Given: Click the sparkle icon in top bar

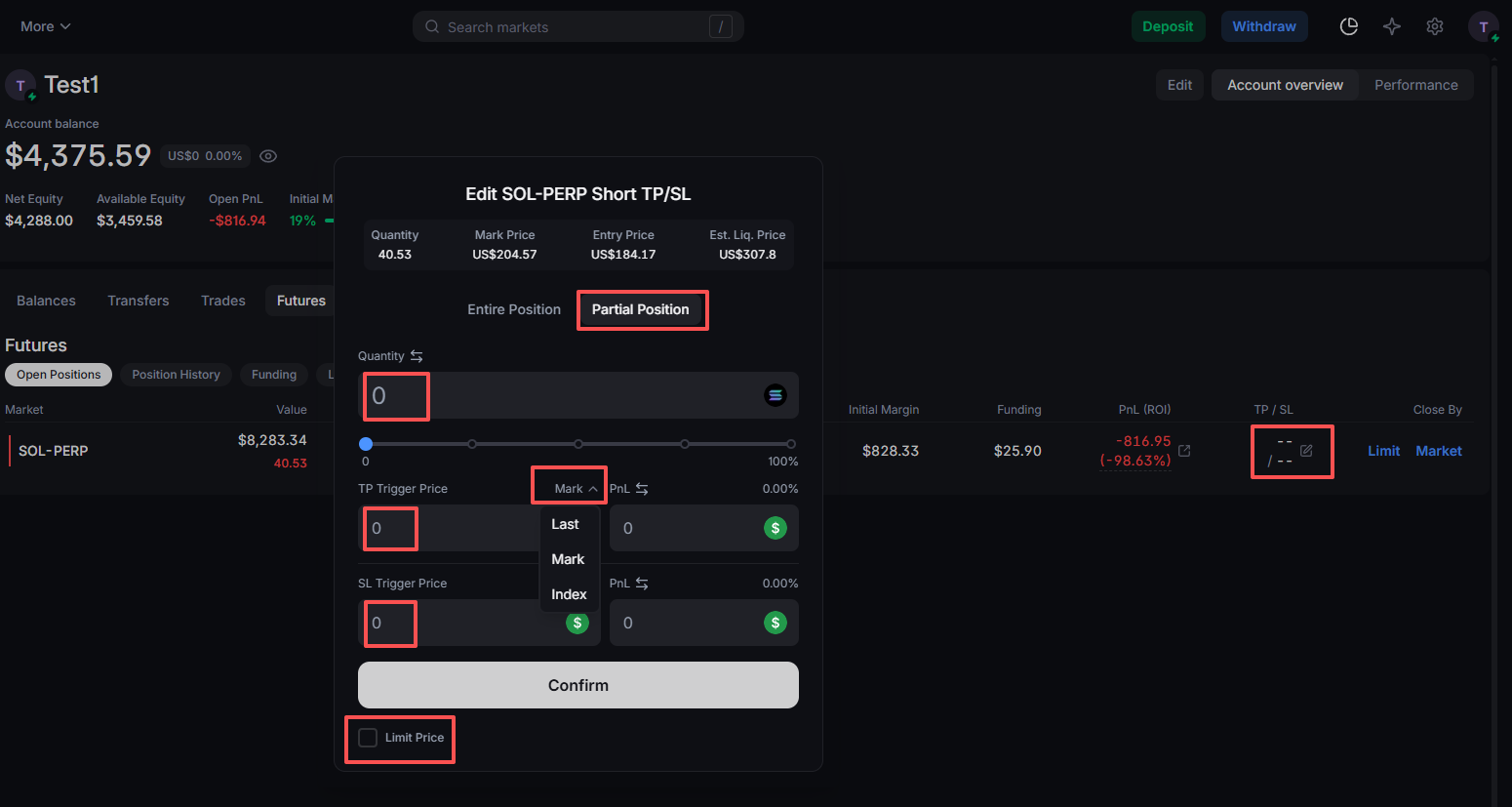Looking at the screenshot, I should (1392, 26).
